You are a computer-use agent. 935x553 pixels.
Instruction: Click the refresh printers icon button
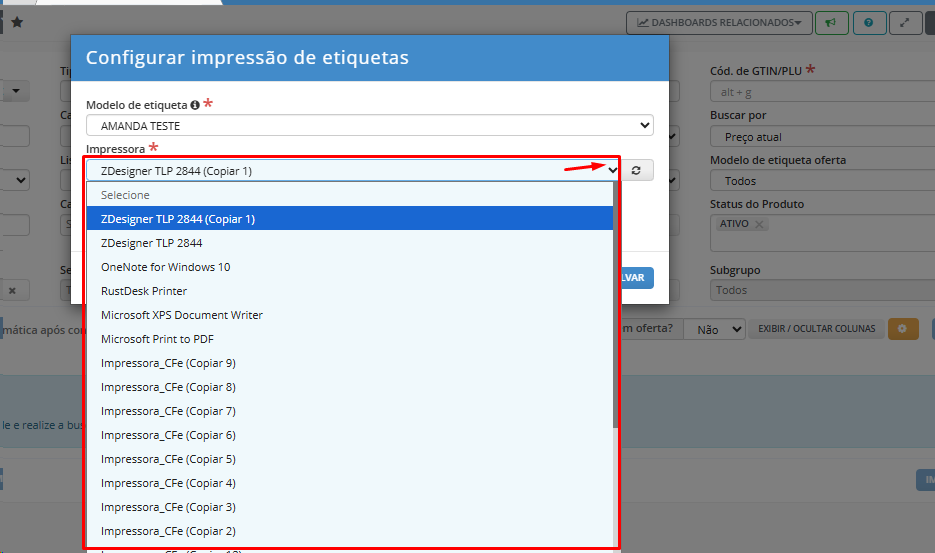pyautogui.click(x=636, y=171)
